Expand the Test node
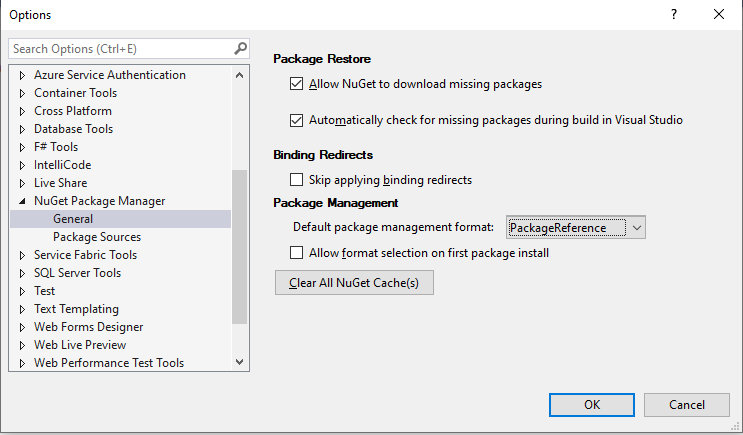 [22, 291]
